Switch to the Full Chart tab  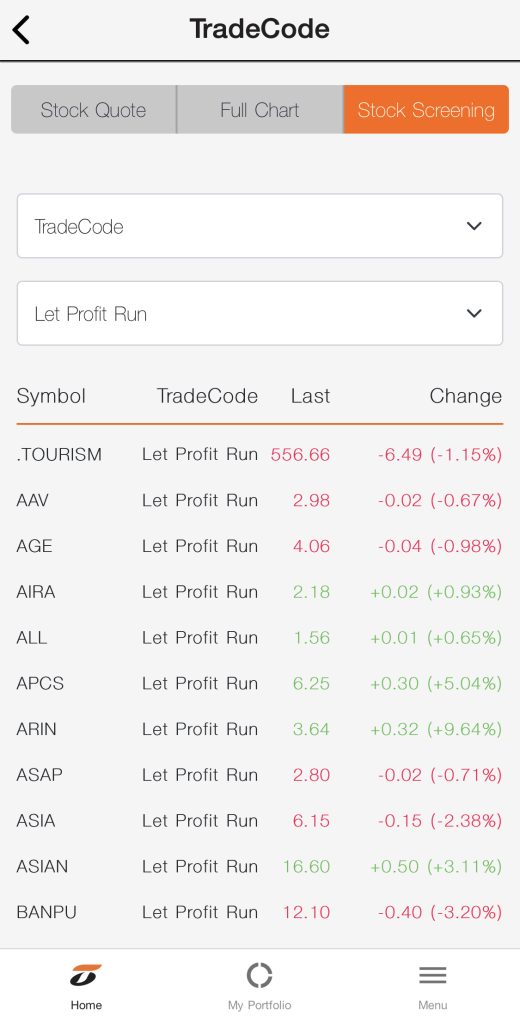260,110
